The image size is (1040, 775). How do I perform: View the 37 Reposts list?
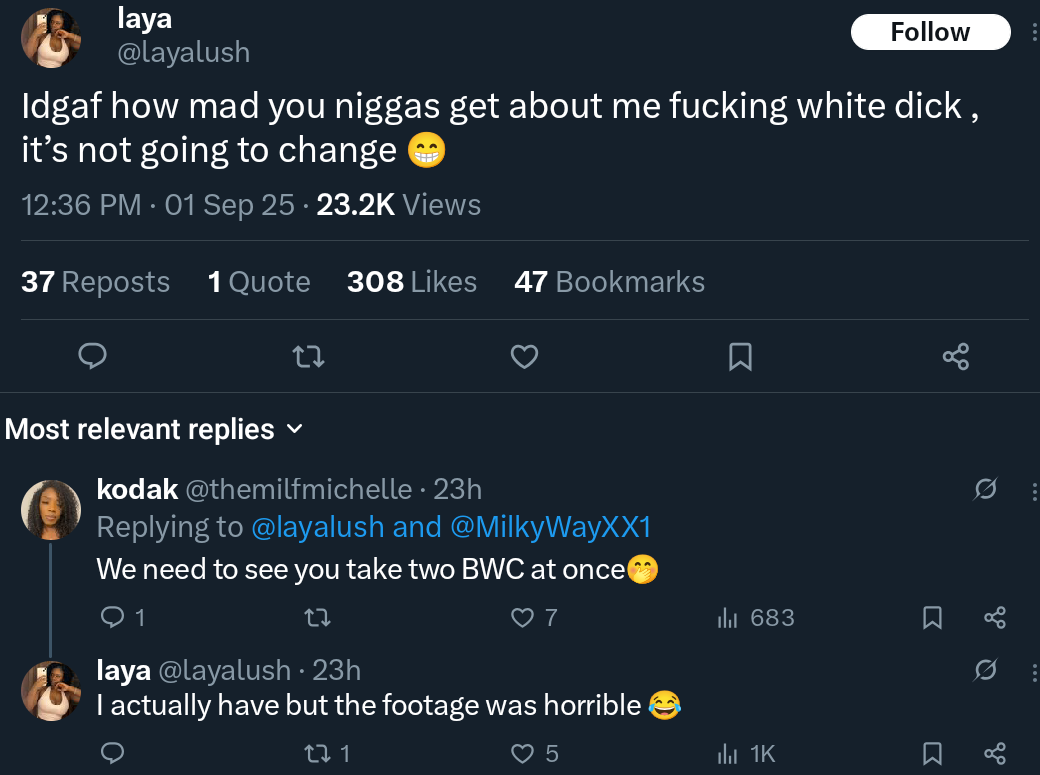point(95,282)
